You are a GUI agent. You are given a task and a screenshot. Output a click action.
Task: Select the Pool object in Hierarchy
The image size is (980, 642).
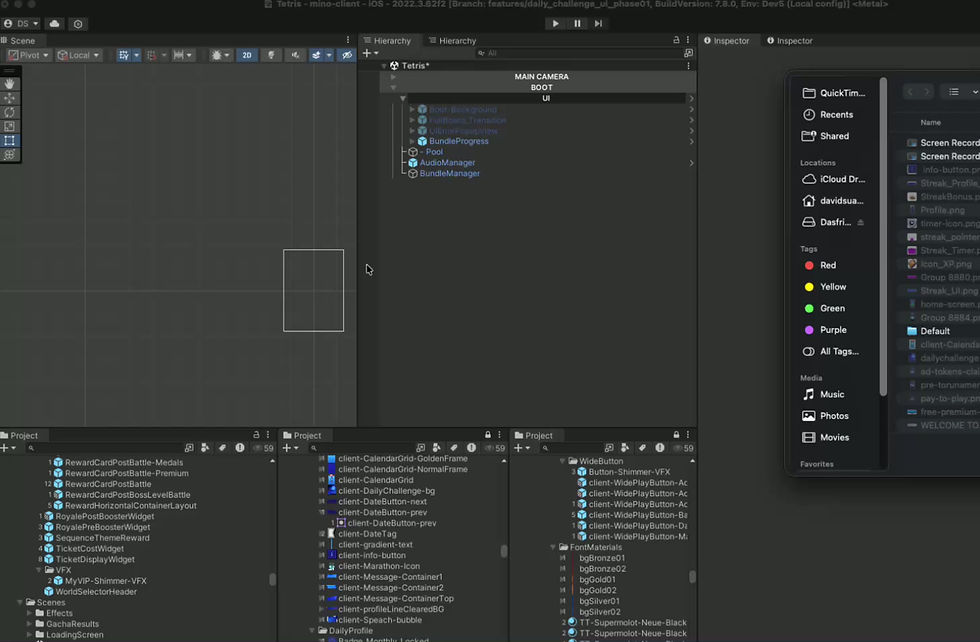(x=431, y=152)
